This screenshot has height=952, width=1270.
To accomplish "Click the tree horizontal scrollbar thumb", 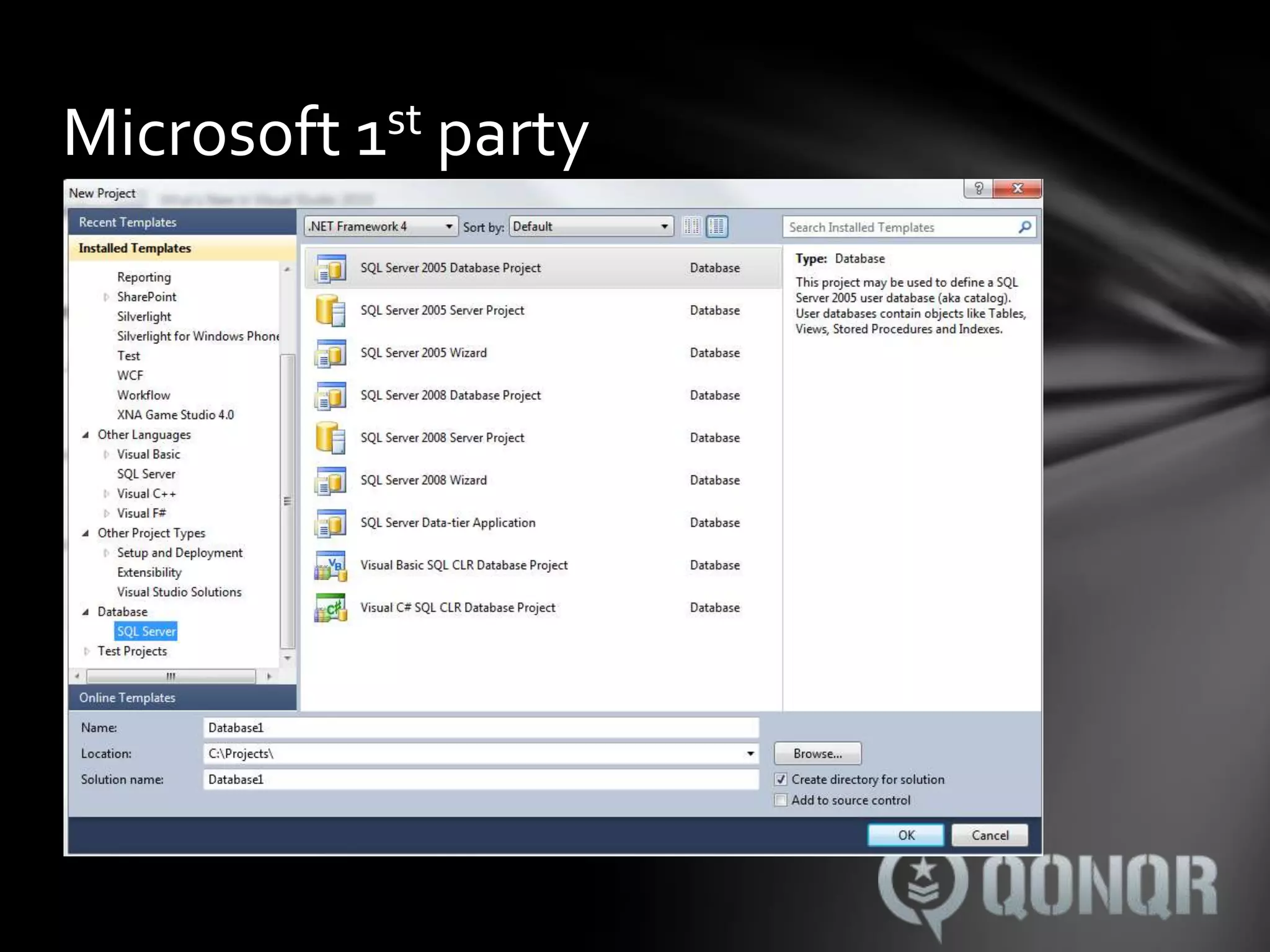I will [x=171, y=676].
